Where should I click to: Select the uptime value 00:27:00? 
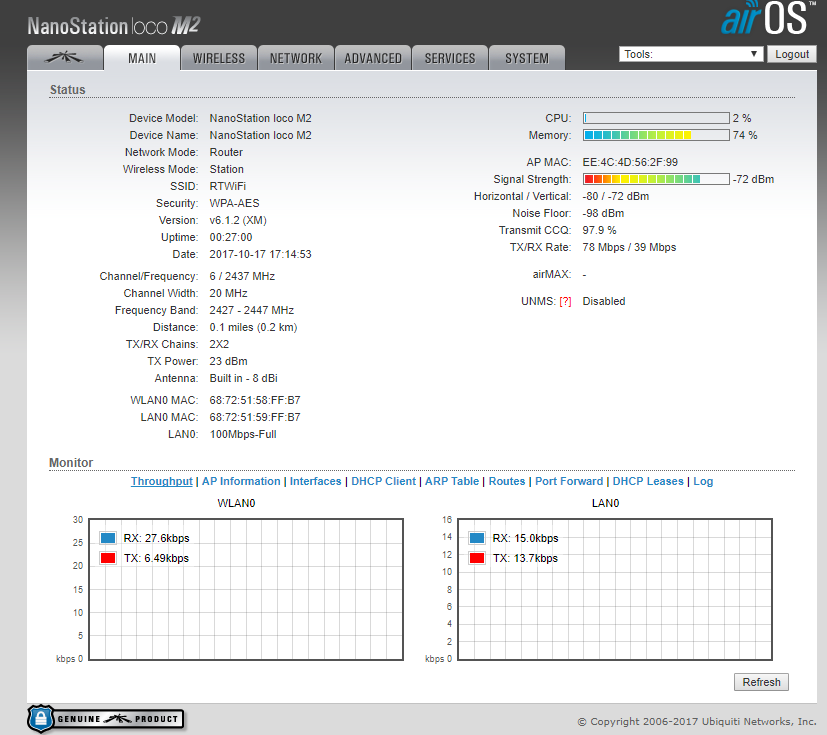pos(231,237)
